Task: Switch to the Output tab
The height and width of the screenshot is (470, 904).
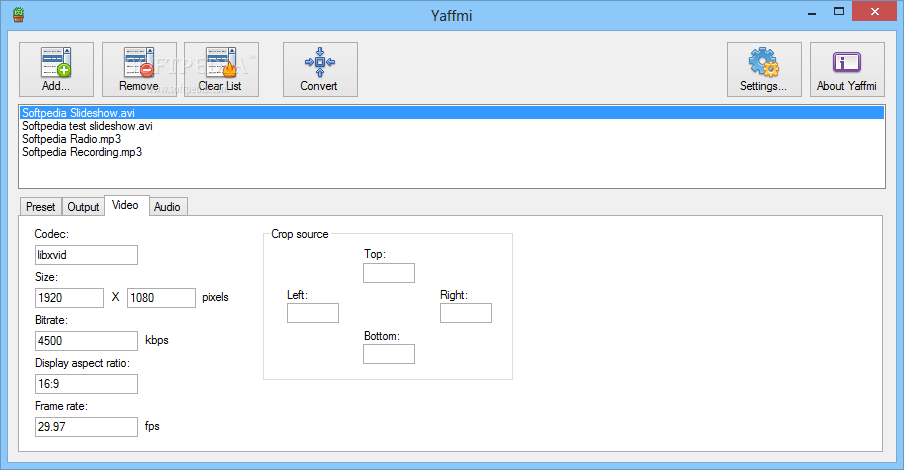Action: pyautogui.click(x=83, y=206)
